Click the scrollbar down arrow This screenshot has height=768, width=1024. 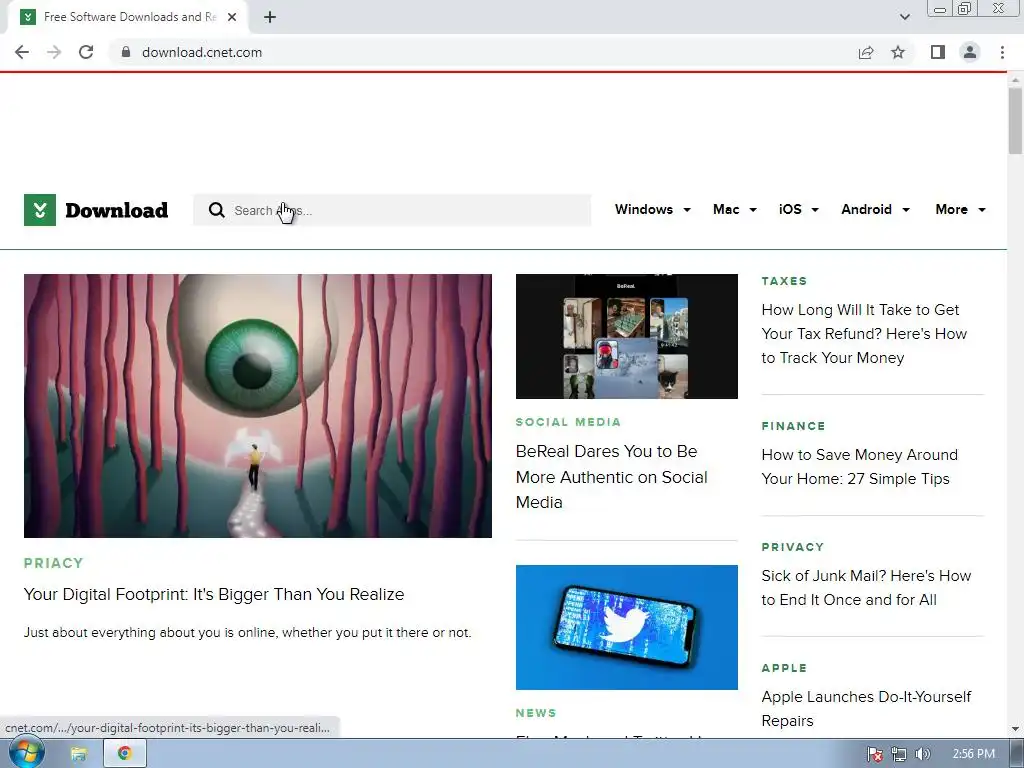pos(1015,729)
